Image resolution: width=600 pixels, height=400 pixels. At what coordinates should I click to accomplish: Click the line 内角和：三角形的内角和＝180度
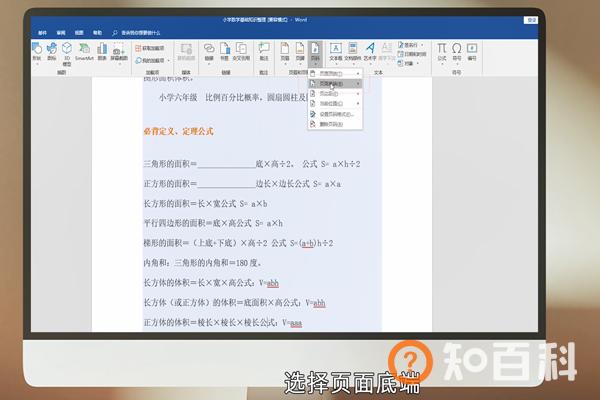tap(203, 263)
